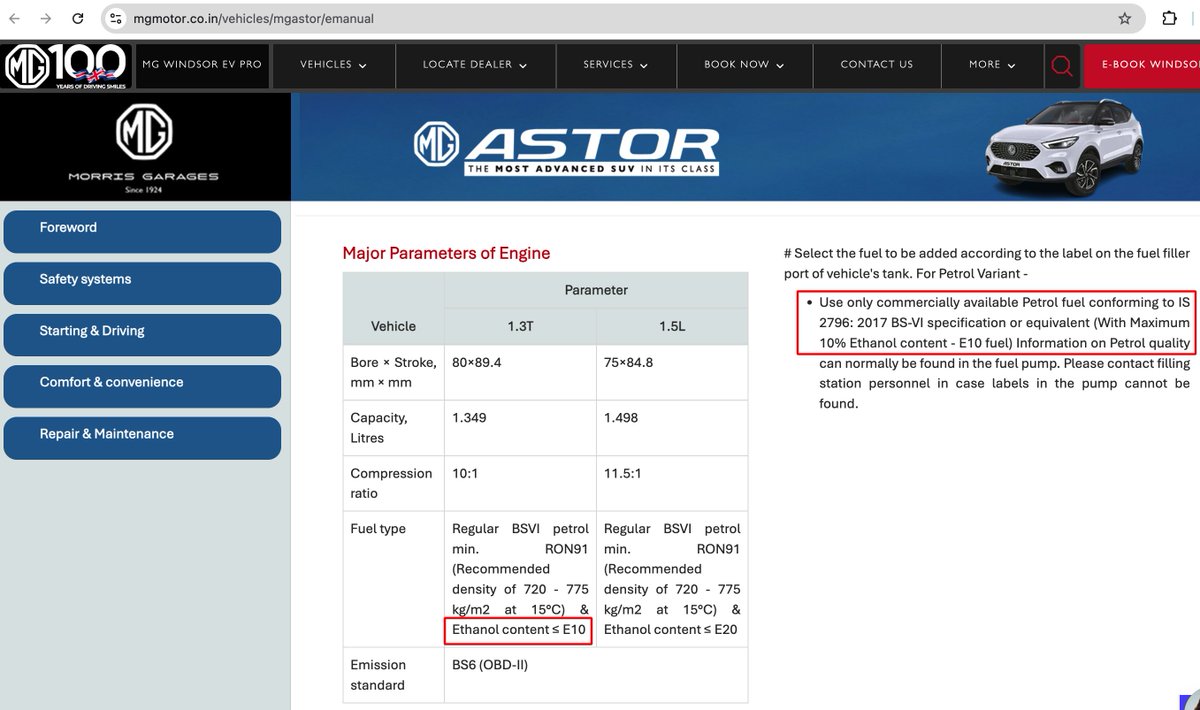
Task: Click the Bore × Stroke row label
Action: click(393, 372)
